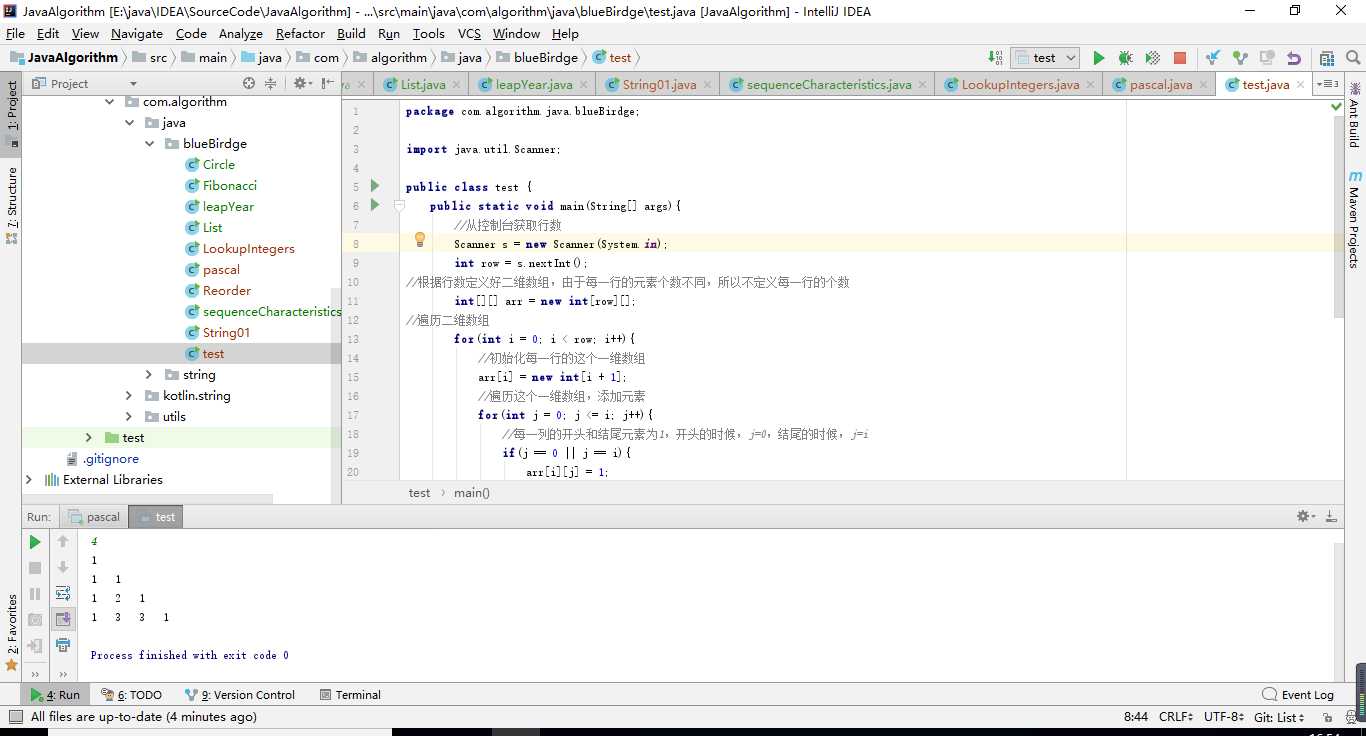This screenshot has width=1366, height=736.
Task: Hide the Project tool window
Action: pyautogui.click(x=328, y=84)
